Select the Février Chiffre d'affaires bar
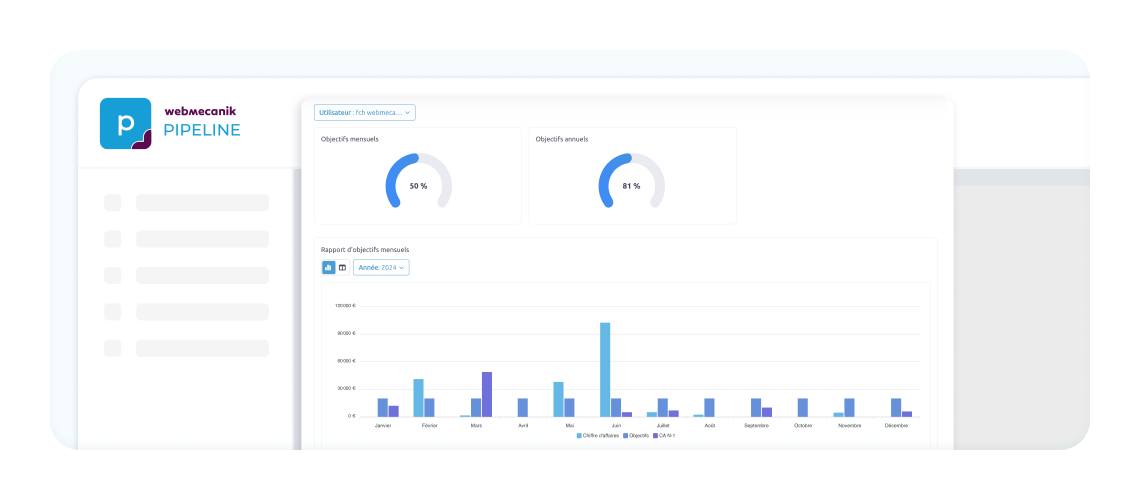 click(418, 398)
